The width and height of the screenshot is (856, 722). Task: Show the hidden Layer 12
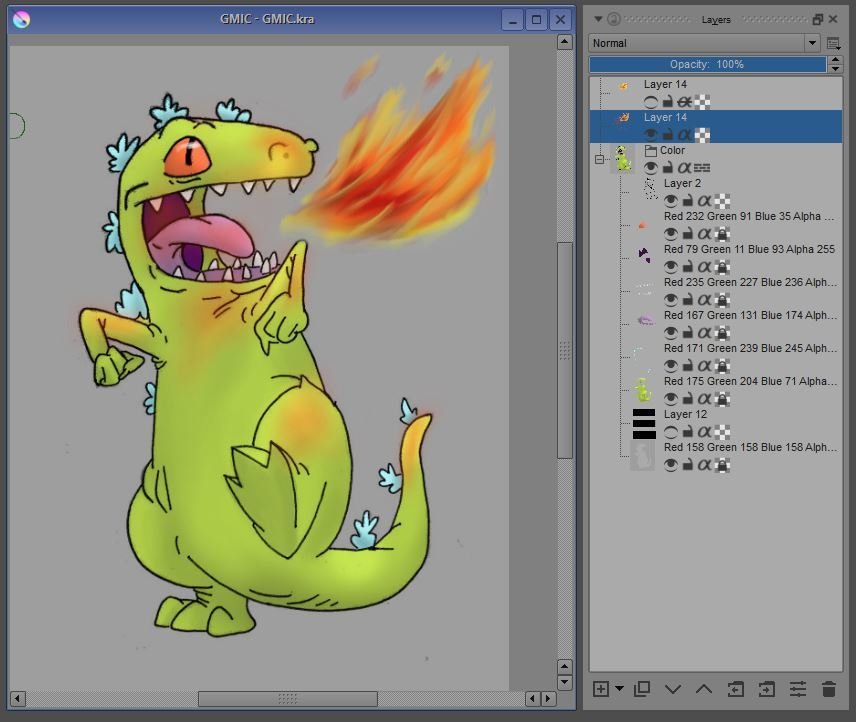670,432
